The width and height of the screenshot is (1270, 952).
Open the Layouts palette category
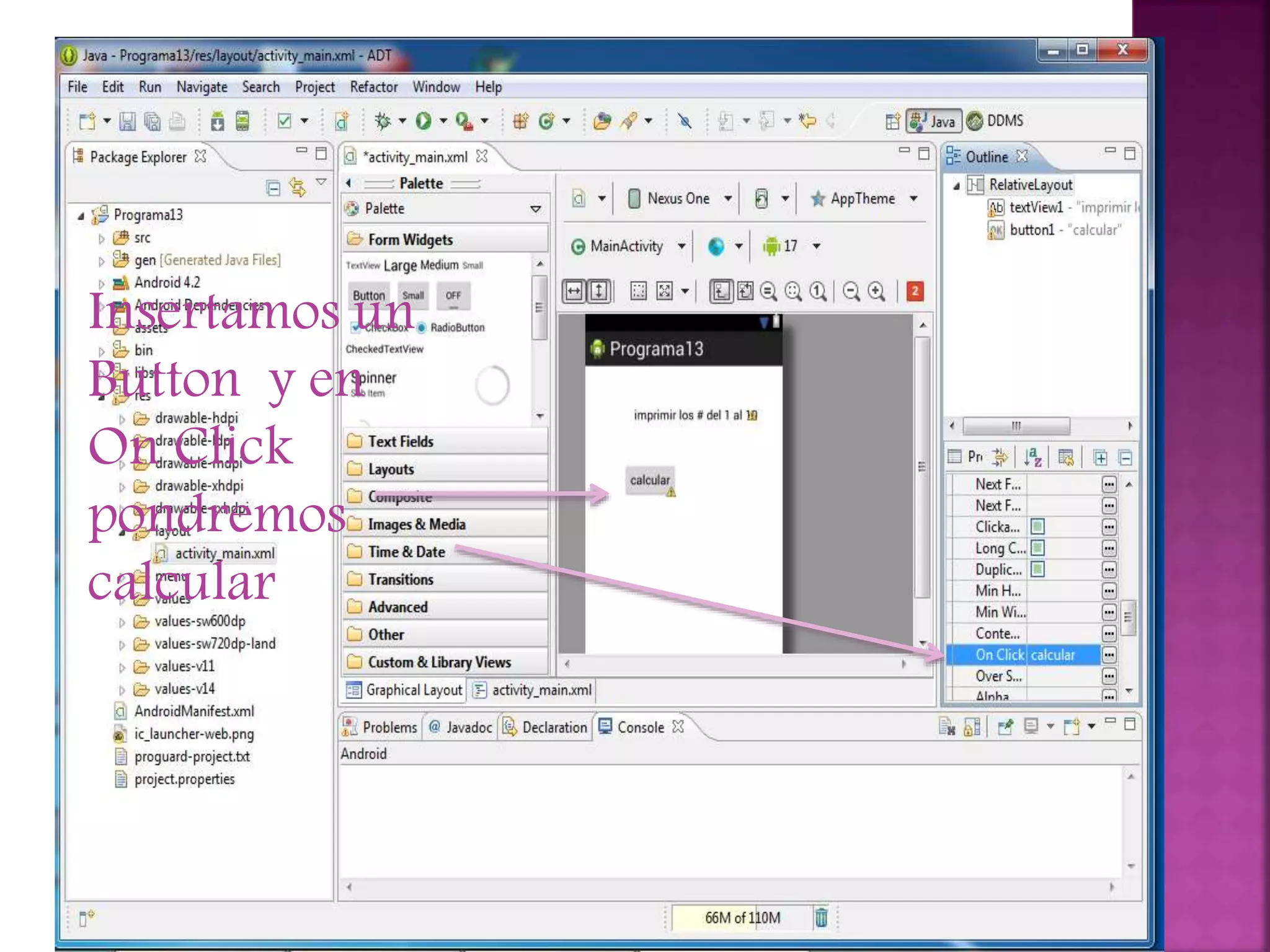point(445,469)
